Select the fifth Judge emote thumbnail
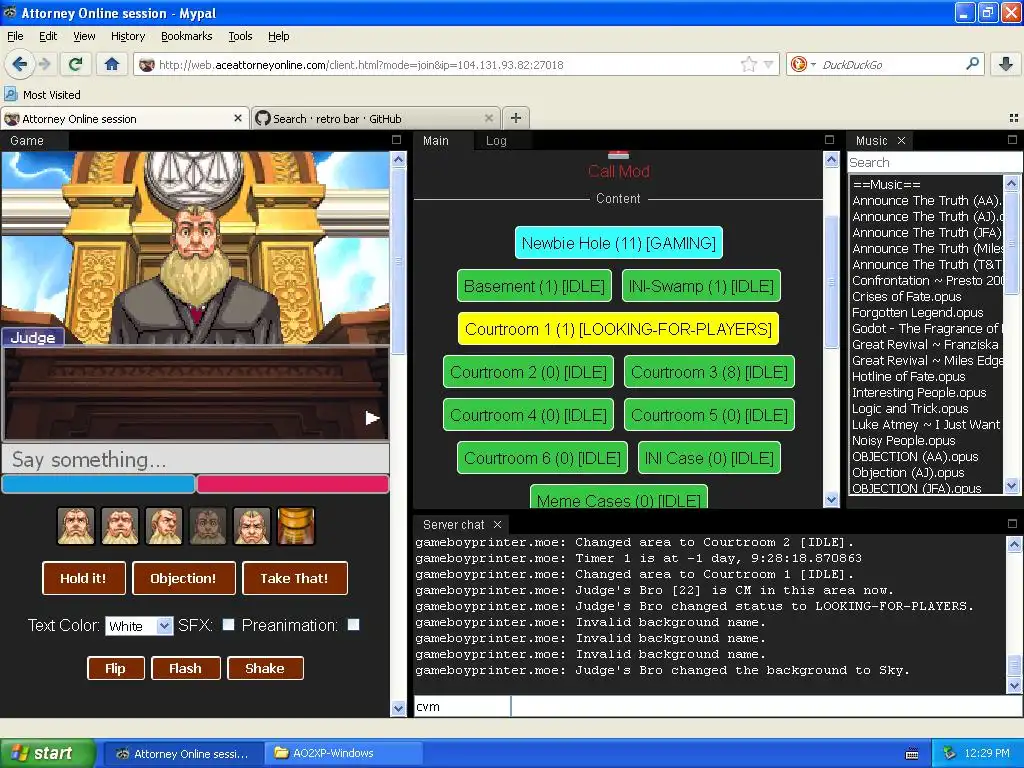Screen dimensions: 1024x768 [x=251, y=526]
